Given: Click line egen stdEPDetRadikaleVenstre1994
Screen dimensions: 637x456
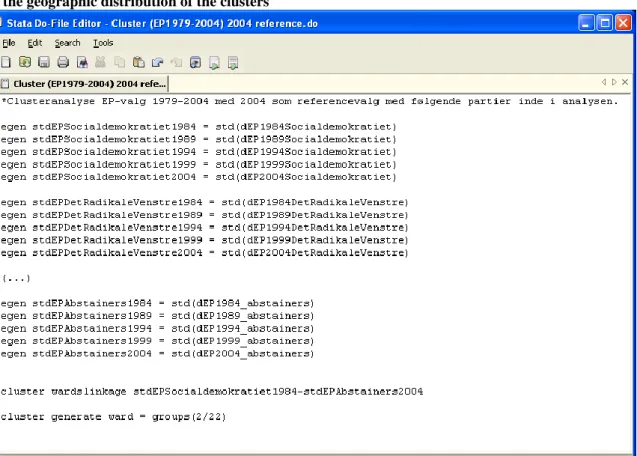Looking at the screenshot, I should click(204, 228).
